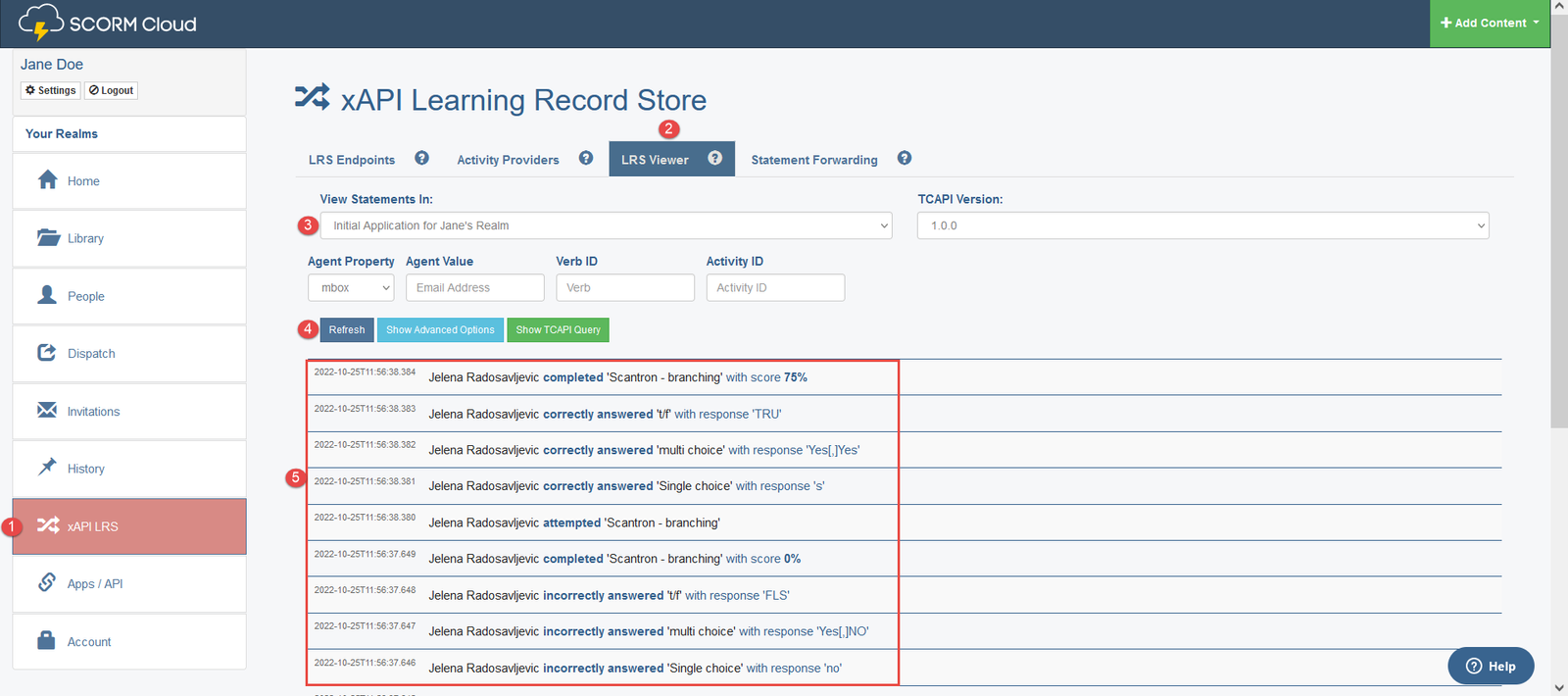Screen dimensions: 1568x696
Task: Click help icon next to LRS Endpoints
Action: pos(421,159)
